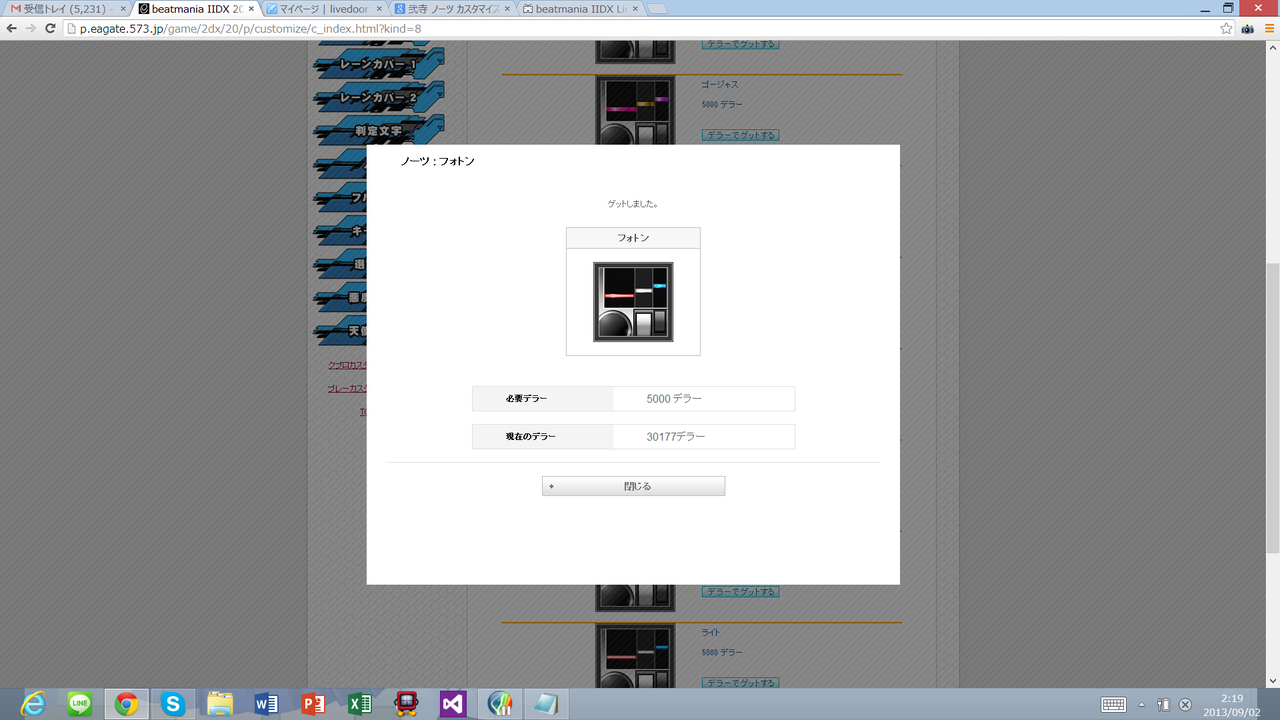1280x720 pixels.
Task: Close the Gmail 受信トレイ tab
Action: [123, 9]
